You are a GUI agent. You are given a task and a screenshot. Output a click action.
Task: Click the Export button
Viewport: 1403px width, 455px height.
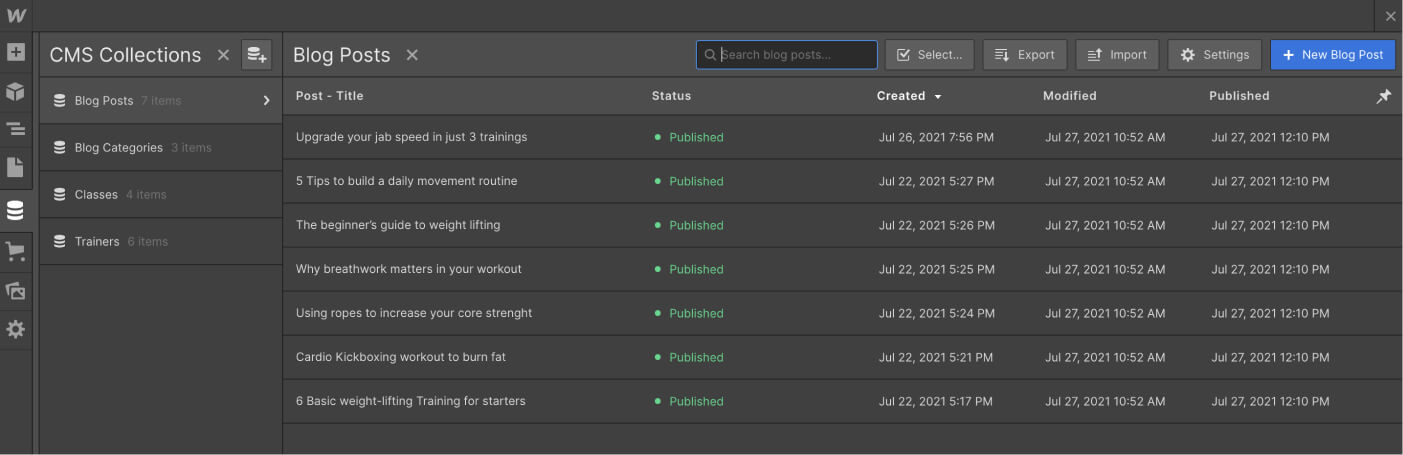pyautogui.click(x=1025, y=55)
